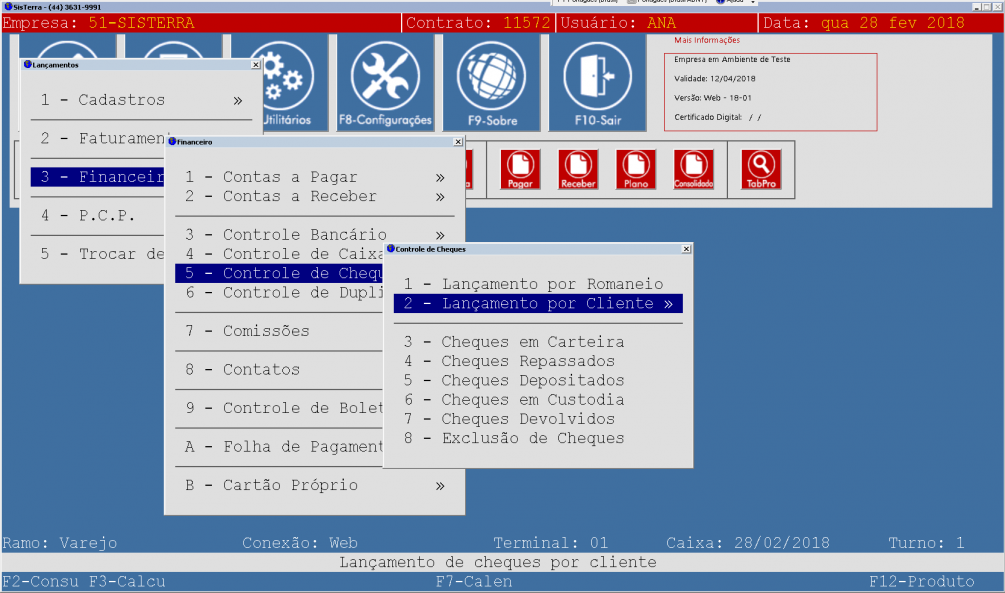Viewport: 1005px width, 593px height.
Task: Click the Mais Informações link
Action: (707, 40)
